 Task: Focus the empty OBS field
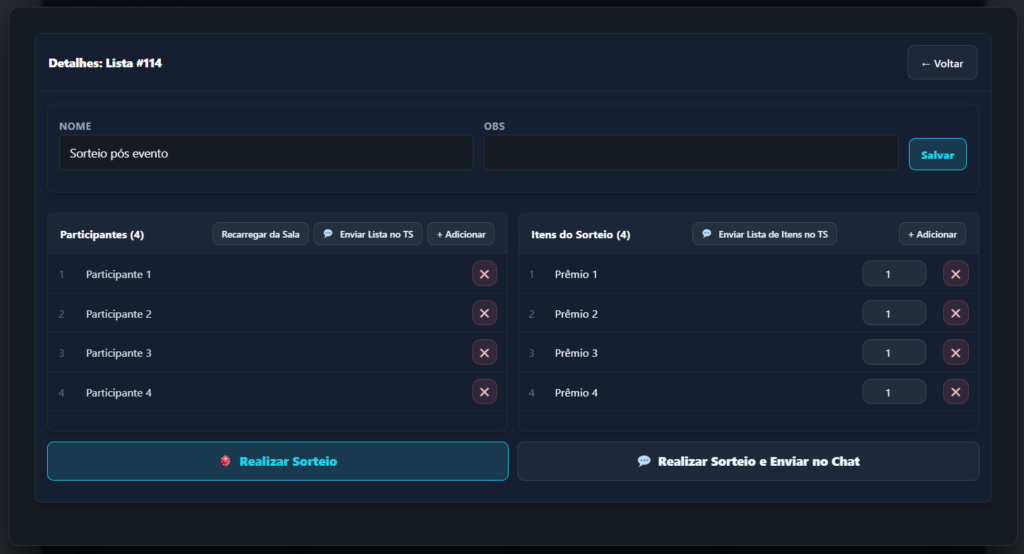pos(691,153)
